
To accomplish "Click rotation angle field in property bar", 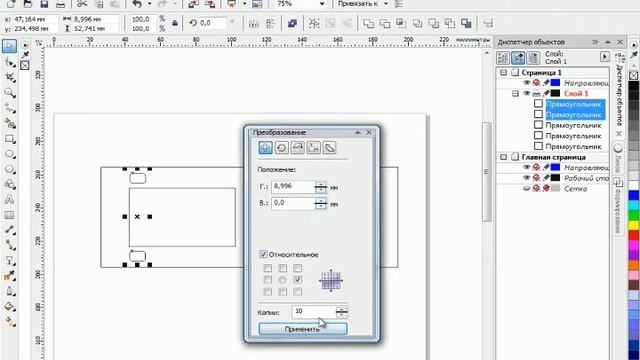I will click(x=212, y=23).
